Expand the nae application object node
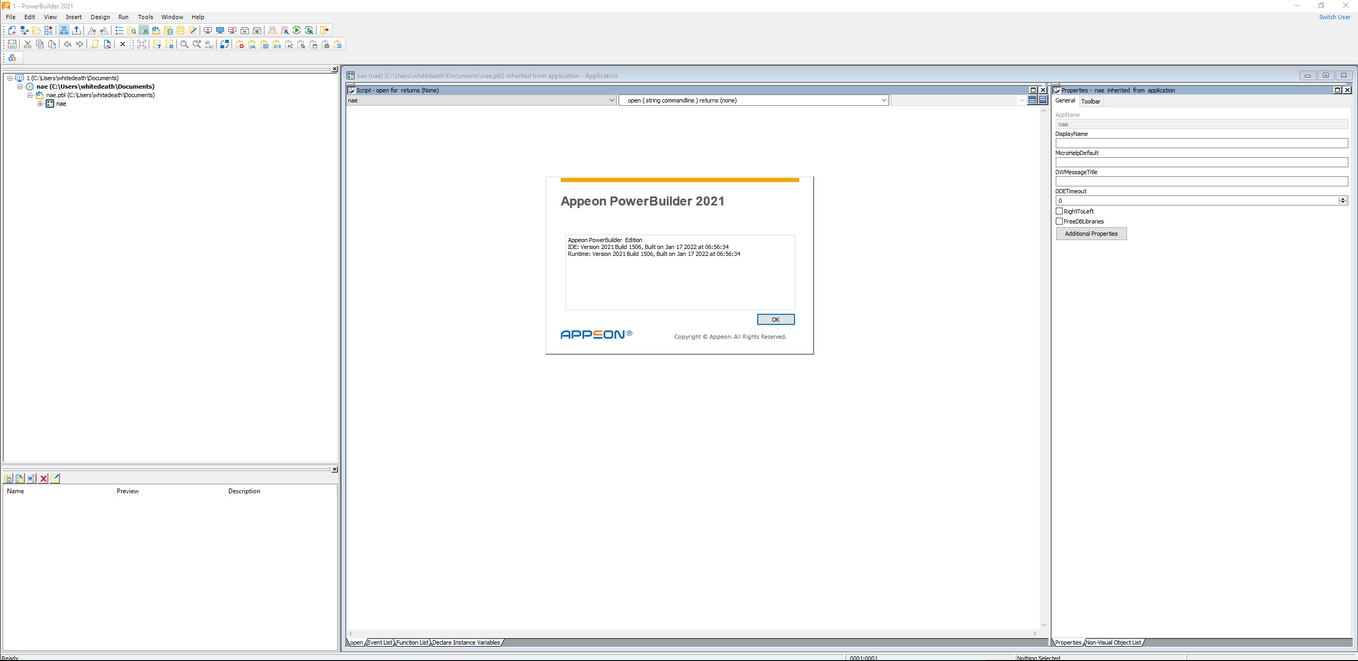 (x=40, y=104)
